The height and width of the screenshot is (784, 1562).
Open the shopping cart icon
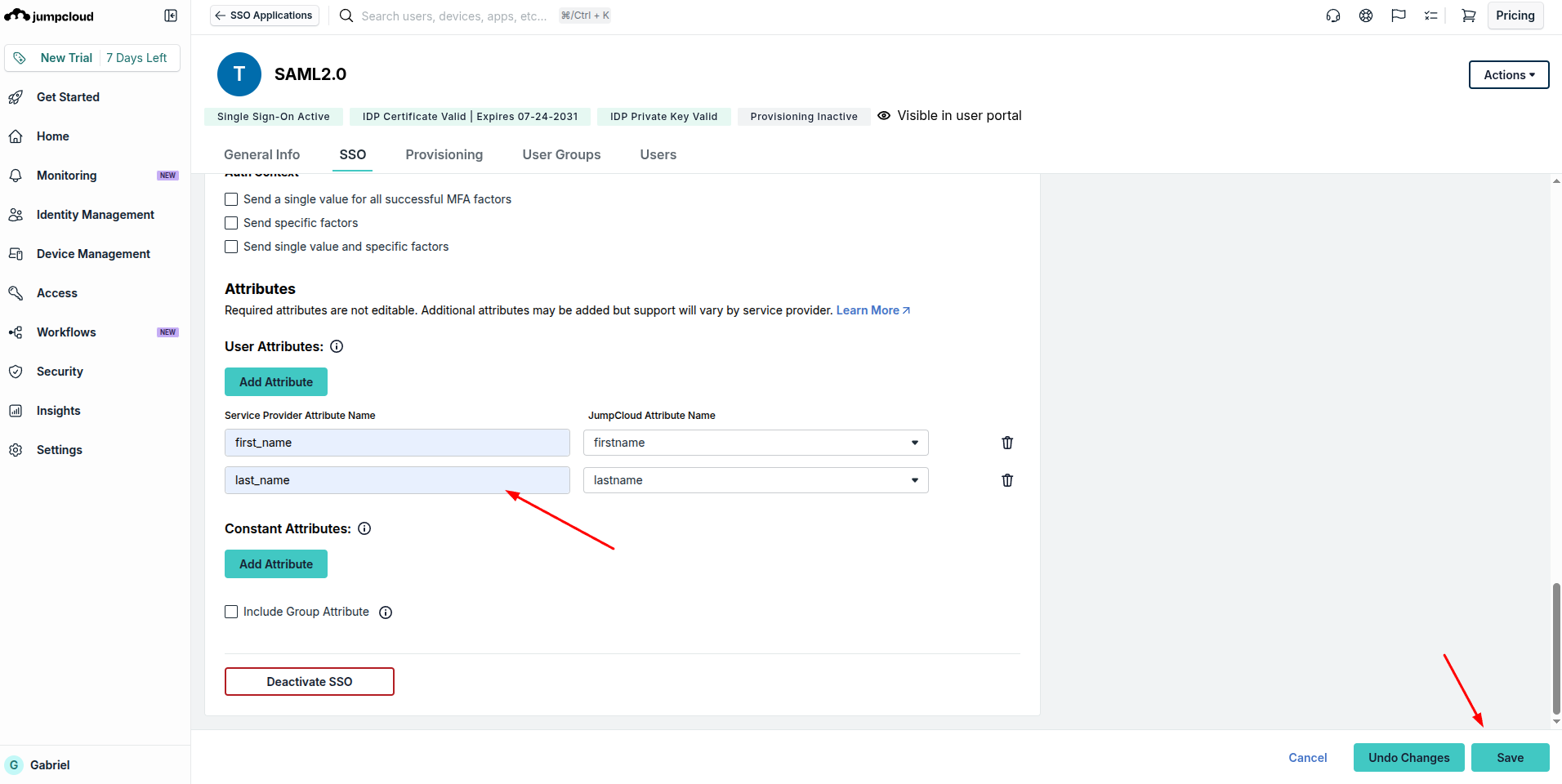(1469, 16)
